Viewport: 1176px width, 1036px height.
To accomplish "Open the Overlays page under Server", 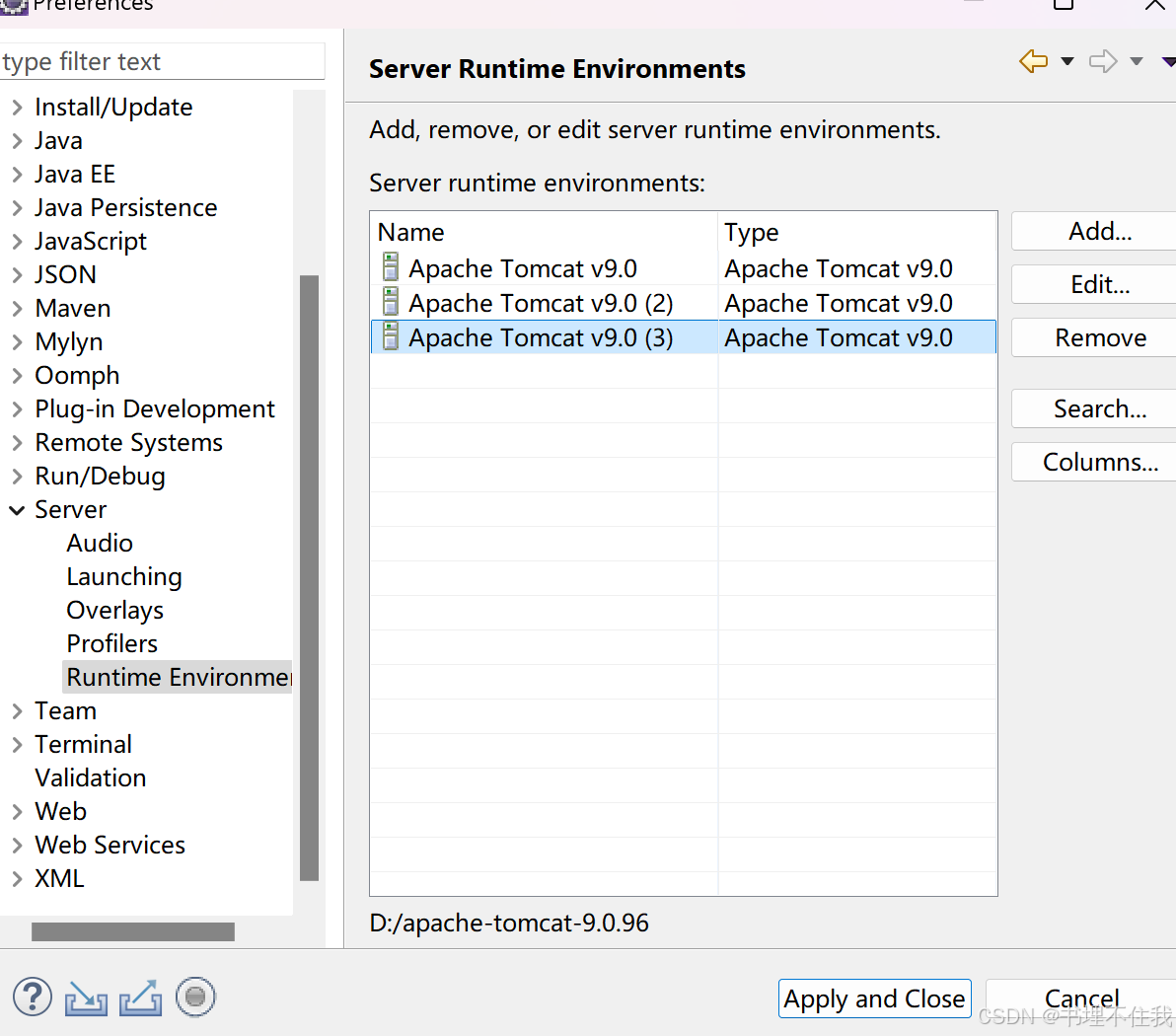I will 114,611.
